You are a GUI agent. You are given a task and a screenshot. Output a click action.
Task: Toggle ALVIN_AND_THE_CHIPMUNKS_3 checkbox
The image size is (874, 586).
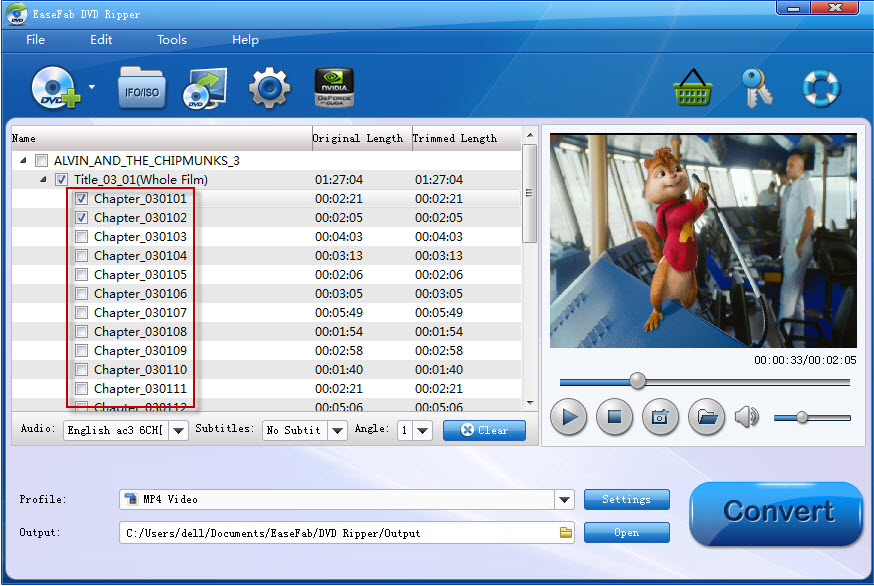click(x=41, y=161)
